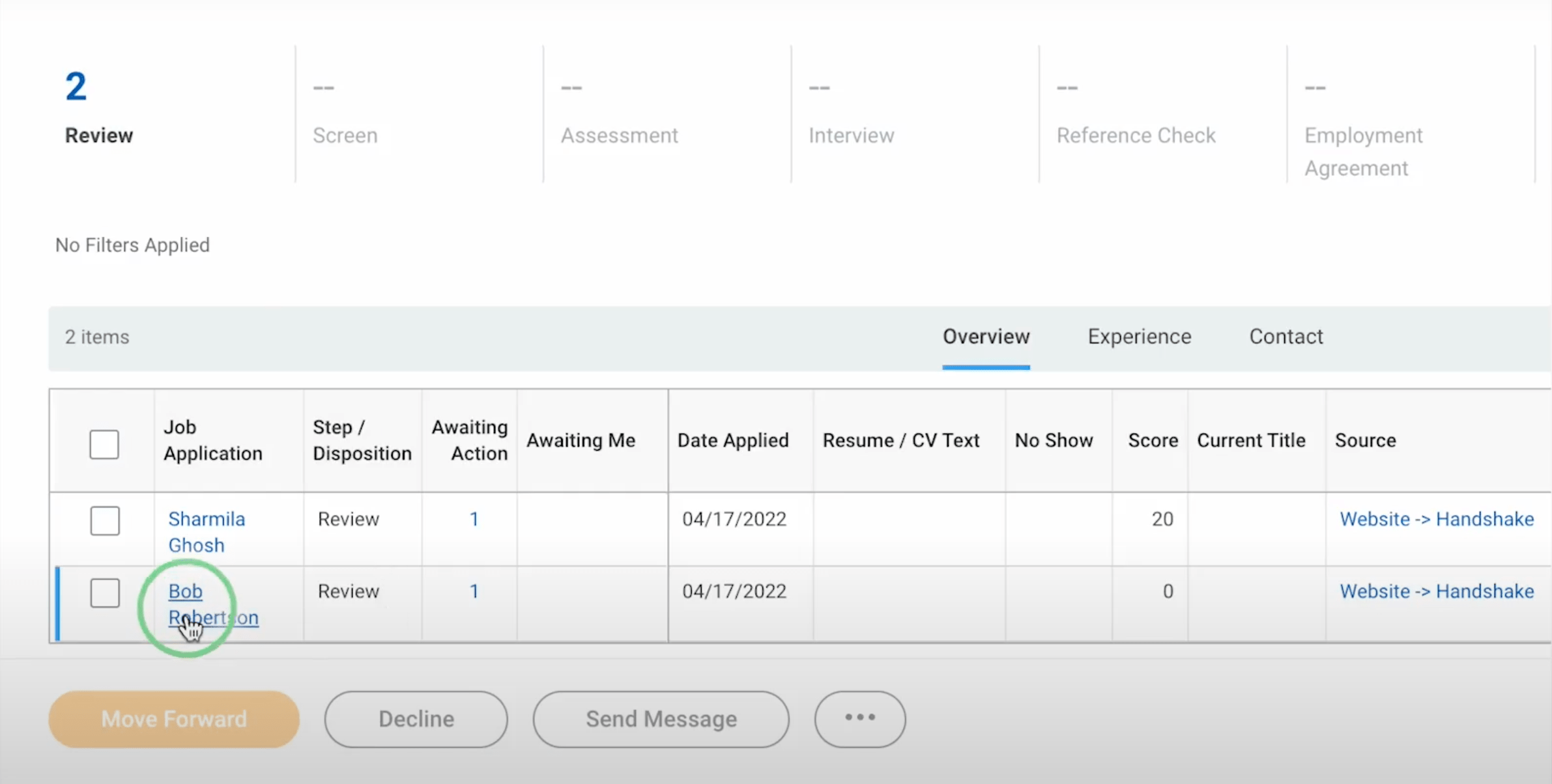Select the Overview tab
Screen dimensions: 1552x784
tap(986, 337)
